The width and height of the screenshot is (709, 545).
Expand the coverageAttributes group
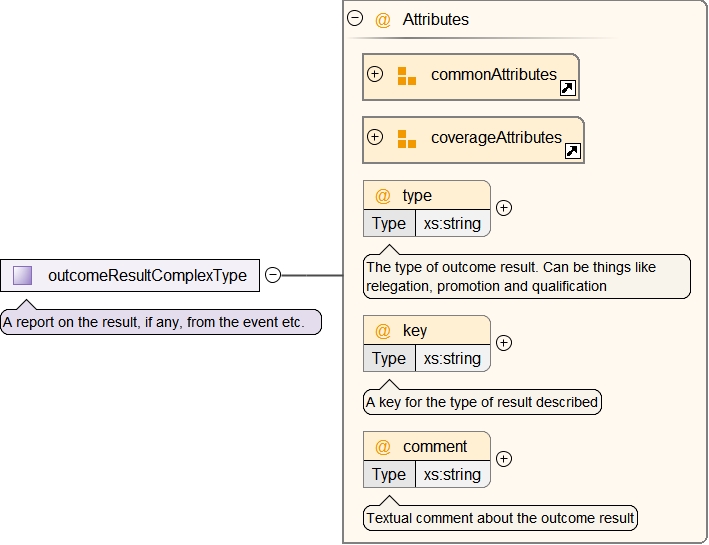376,137
